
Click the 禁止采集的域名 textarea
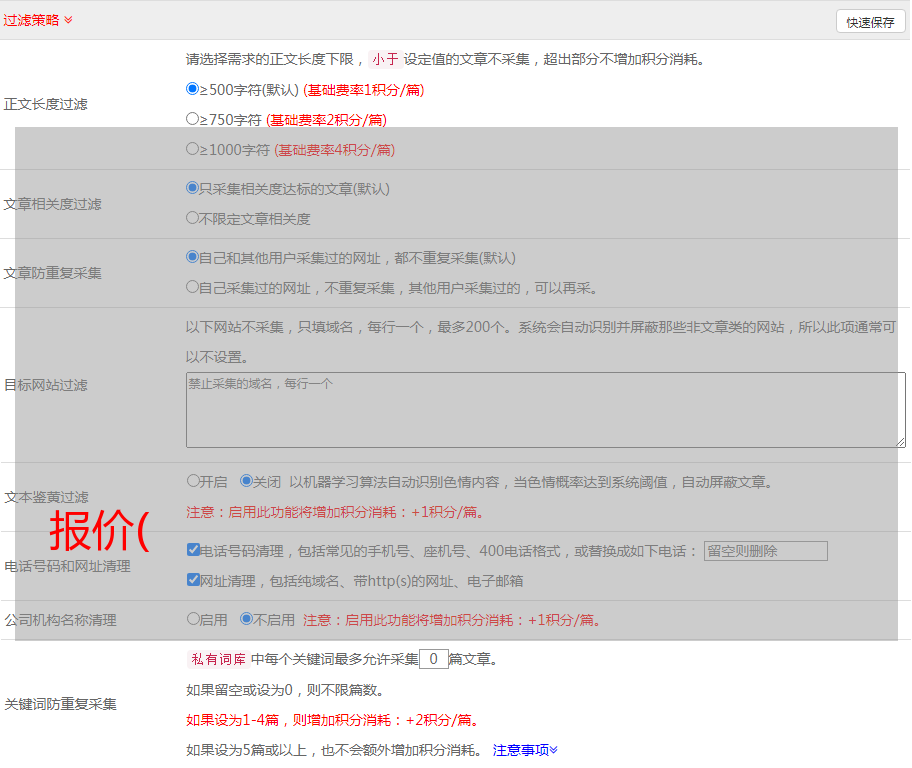pyautogui.click(x=545, y=410)
